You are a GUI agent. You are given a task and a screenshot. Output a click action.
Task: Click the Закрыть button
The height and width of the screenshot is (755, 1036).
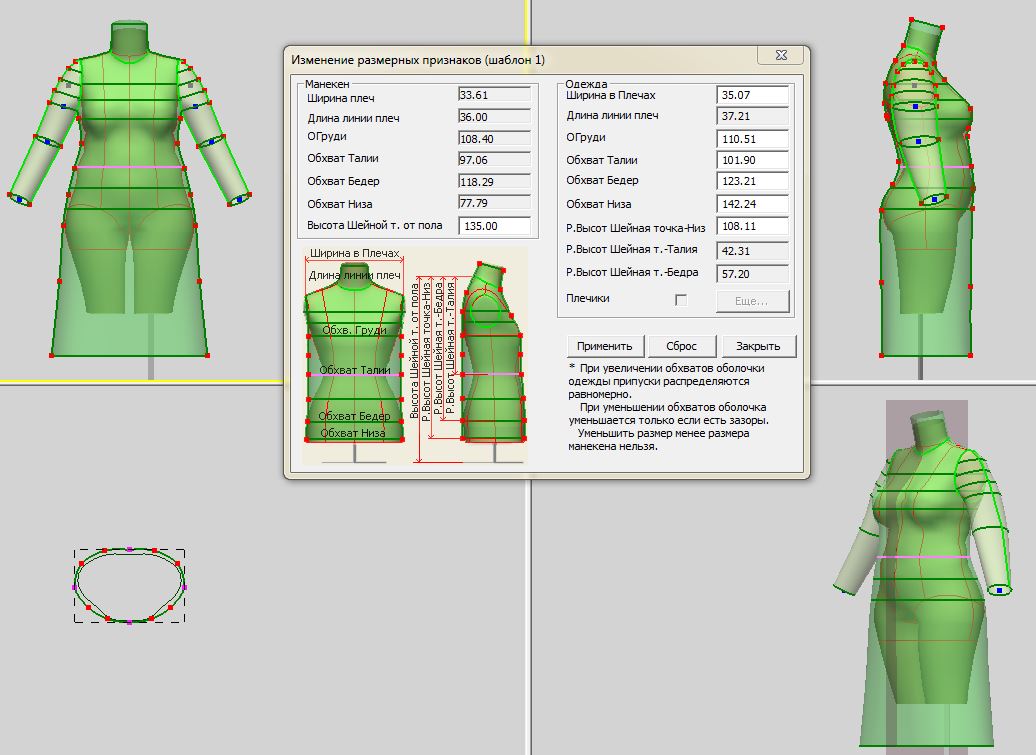(x=758, y=346)
